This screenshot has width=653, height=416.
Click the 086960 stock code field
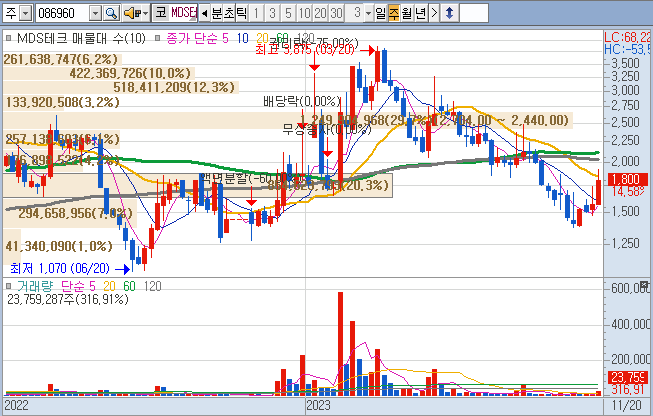tap(62, 13)
